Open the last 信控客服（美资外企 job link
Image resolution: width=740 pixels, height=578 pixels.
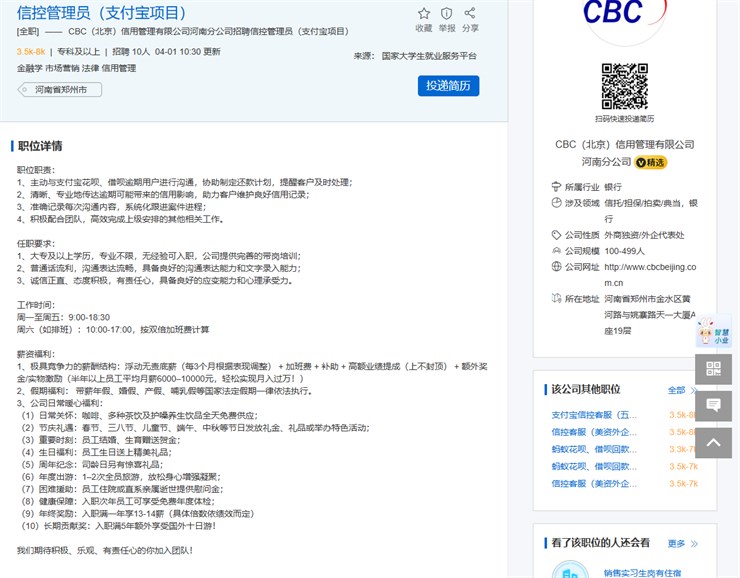coord(594,483)
